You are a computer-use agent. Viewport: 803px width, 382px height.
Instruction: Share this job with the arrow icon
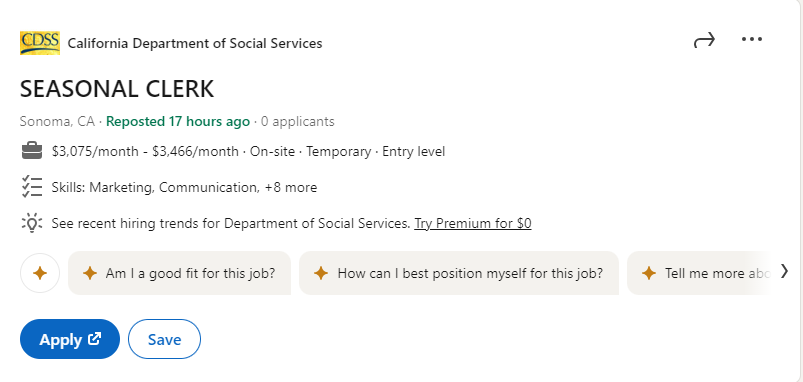704,40
